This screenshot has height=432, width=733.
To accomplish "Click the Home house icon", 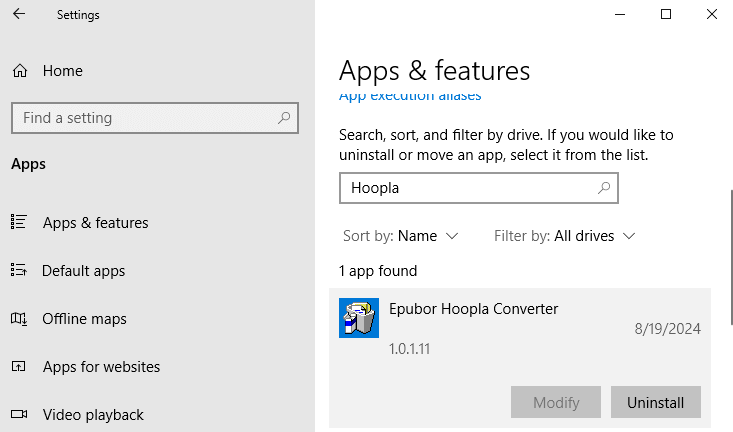I will (20, 71).
